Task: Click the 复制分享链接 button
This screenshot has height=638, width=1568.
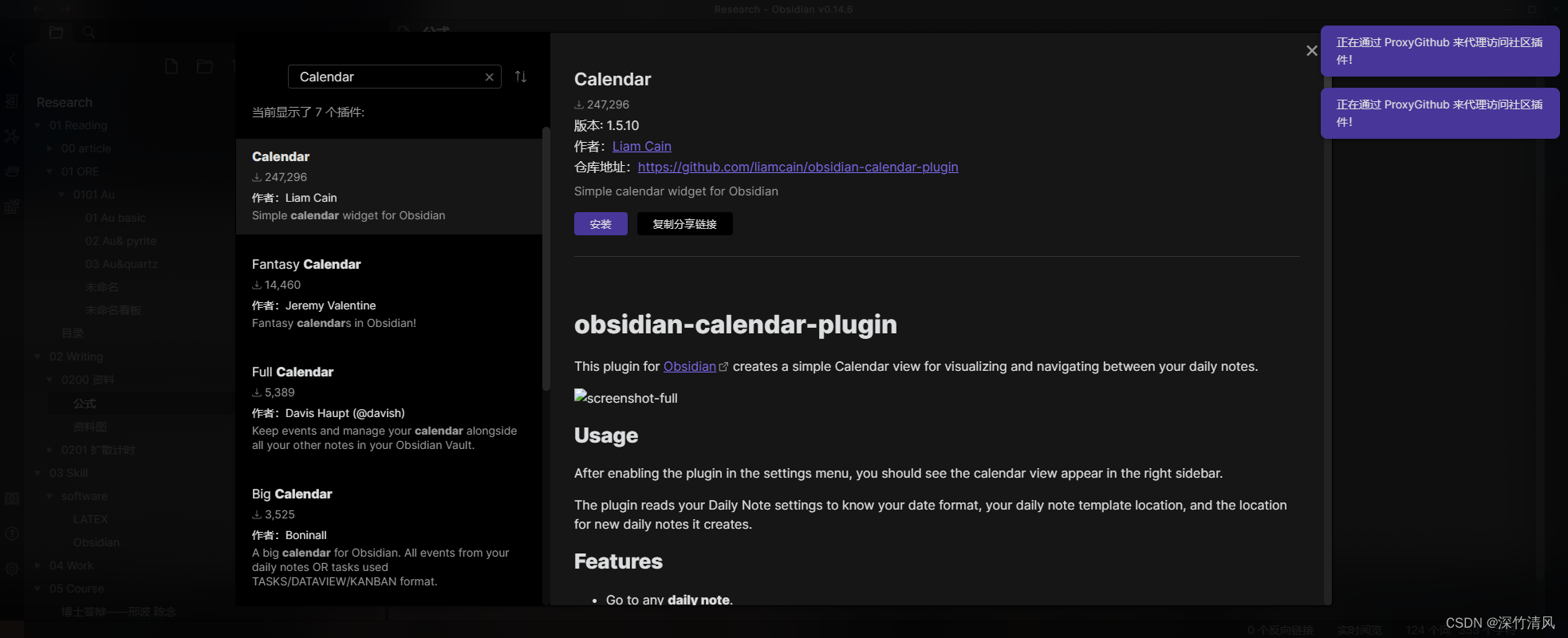Action: (684, 224)
